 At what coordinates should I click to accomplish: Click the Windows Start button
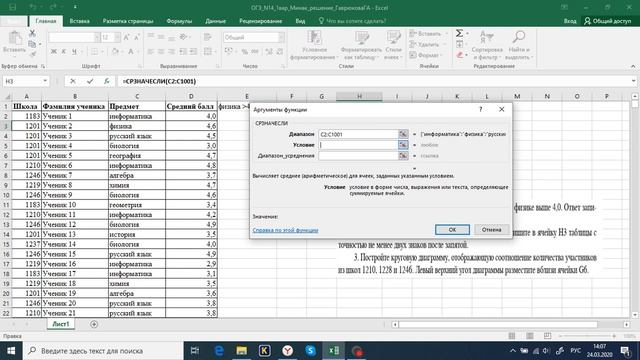(11, 351)
